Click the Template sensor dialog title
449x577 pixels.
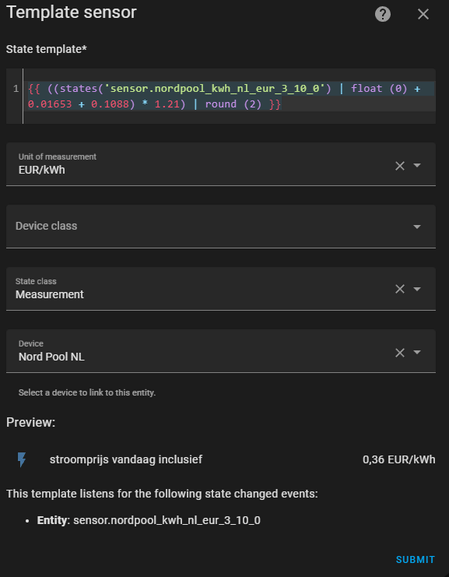(x=71, y=12)
